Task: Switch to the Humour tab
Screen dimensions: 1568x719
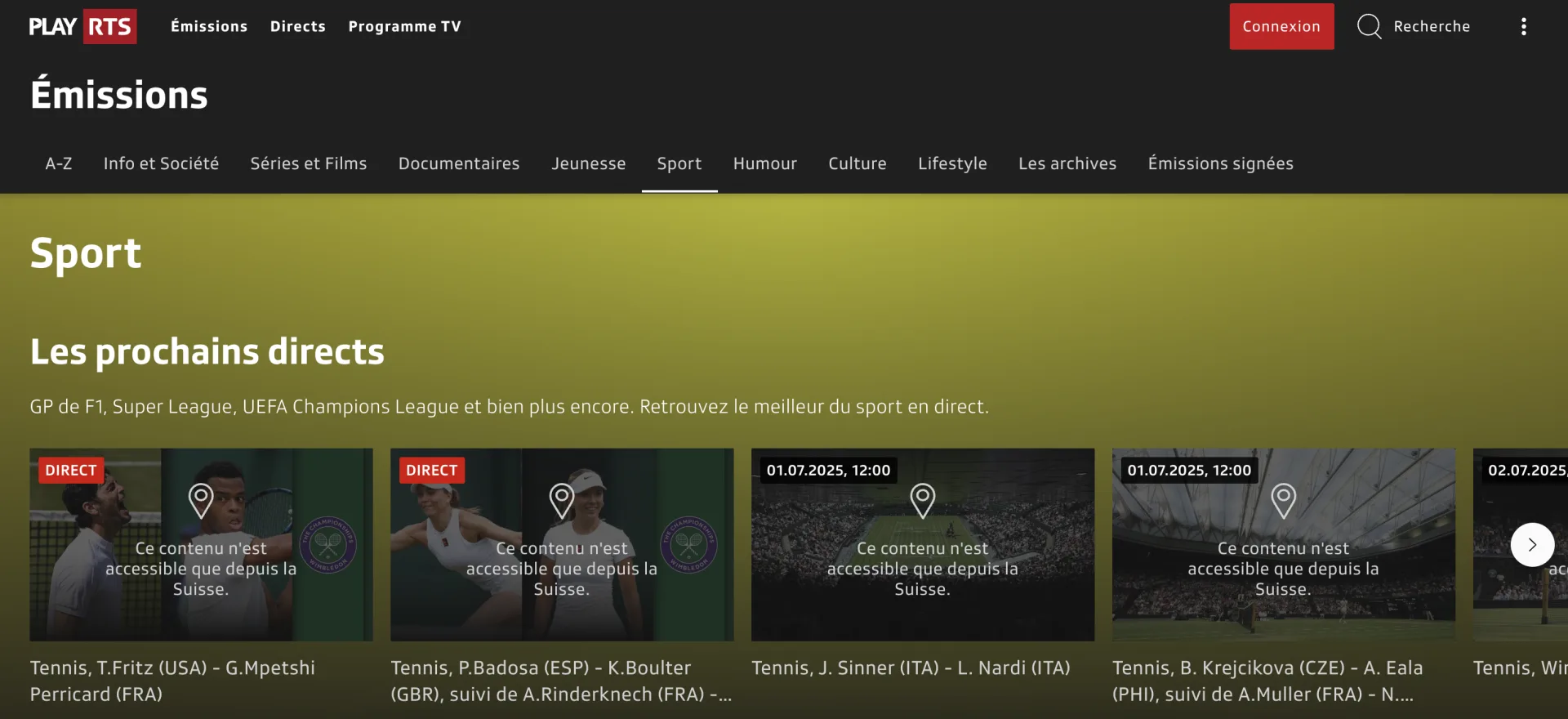Action: [x=765, y=163]
